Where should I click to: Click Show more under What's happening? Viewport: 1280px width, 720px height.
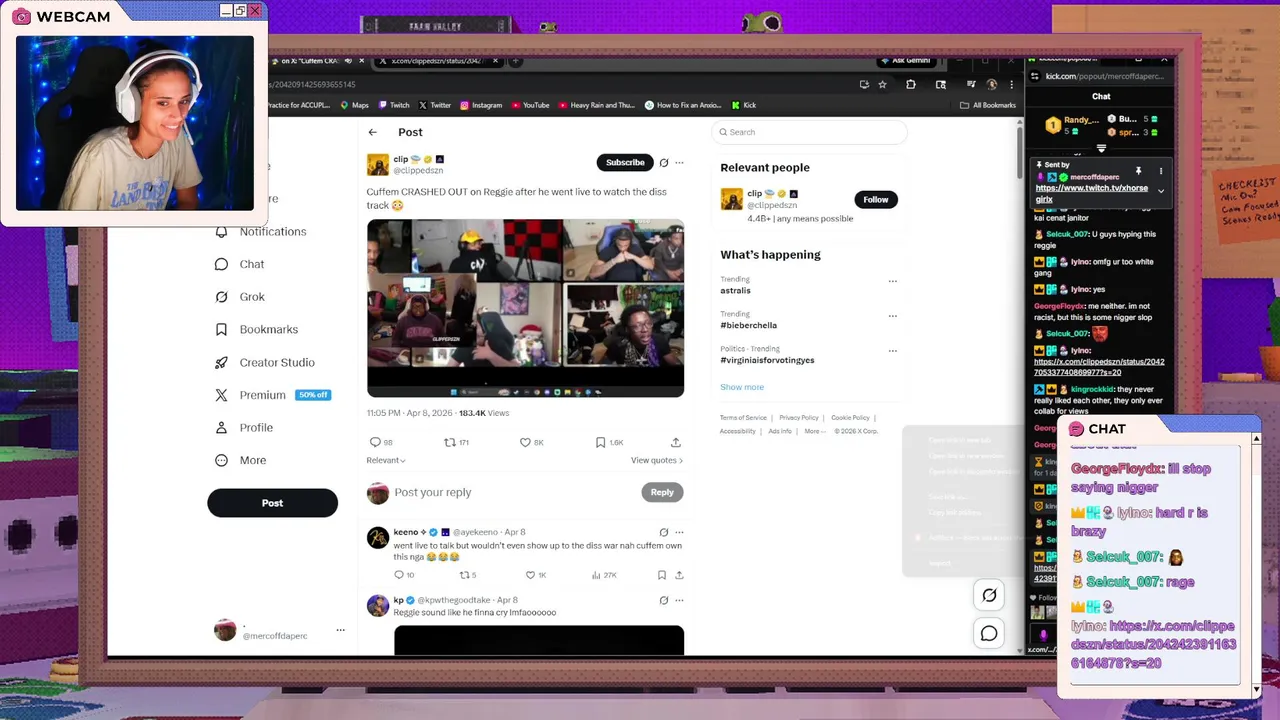(742, 387)
